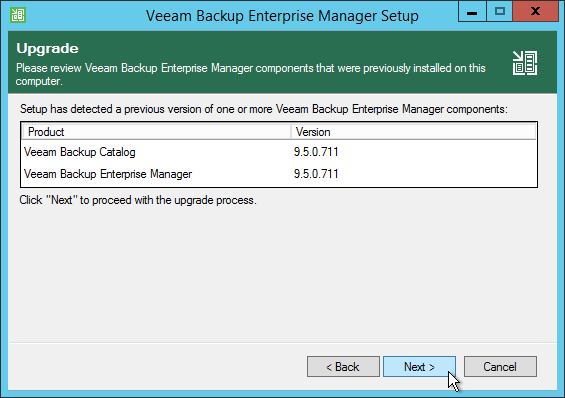This screenshot has width=565, height=398.
Task: Click the 'Setup has detected' description text
Action: tap(264, 109)
